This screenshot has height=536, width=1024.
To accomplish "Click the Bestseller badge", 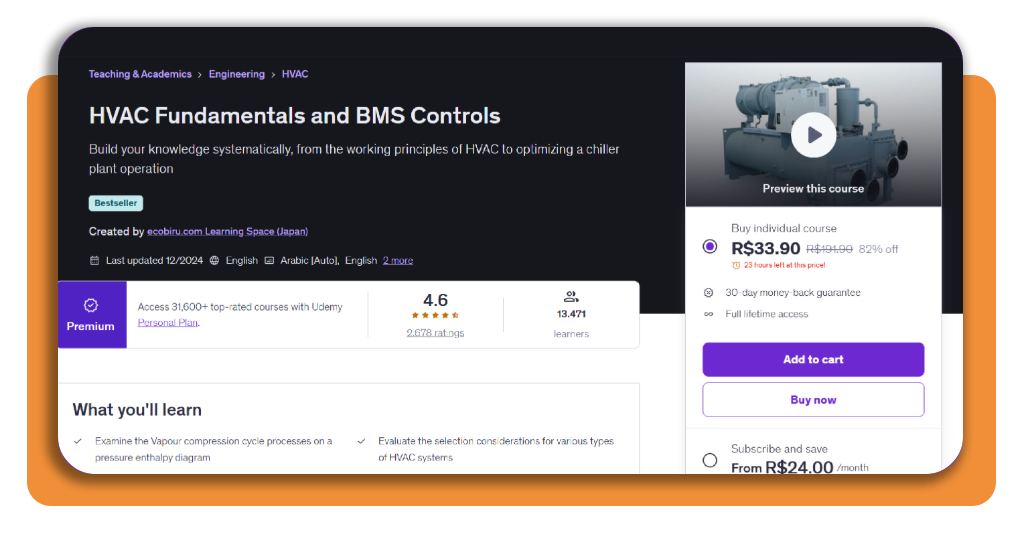I will pyautogui.click(x=116, y=203).
